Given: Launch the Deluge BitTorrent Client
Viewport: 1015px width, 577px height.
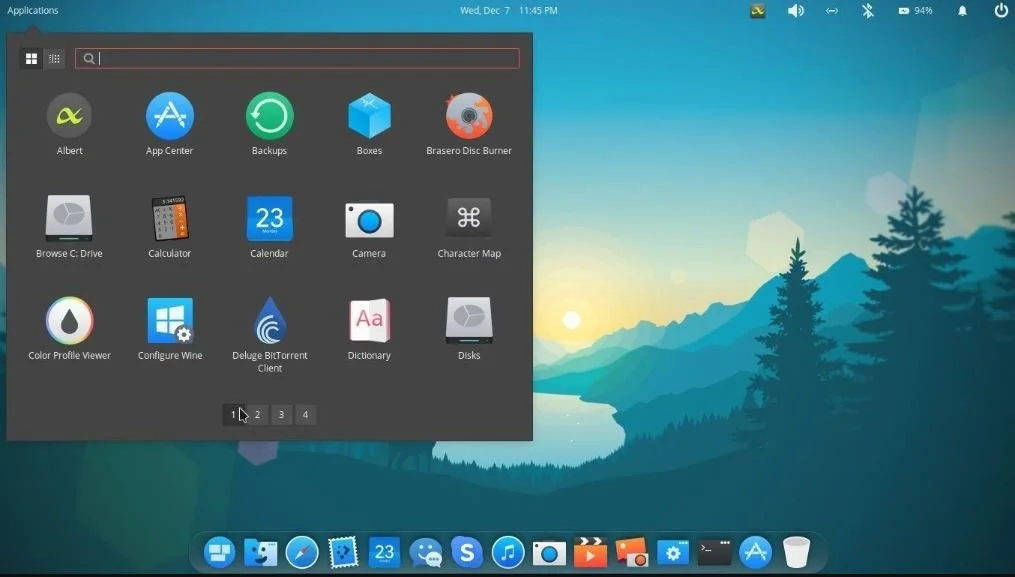Looking at the screenshot, I should click(x=268, y=320).
